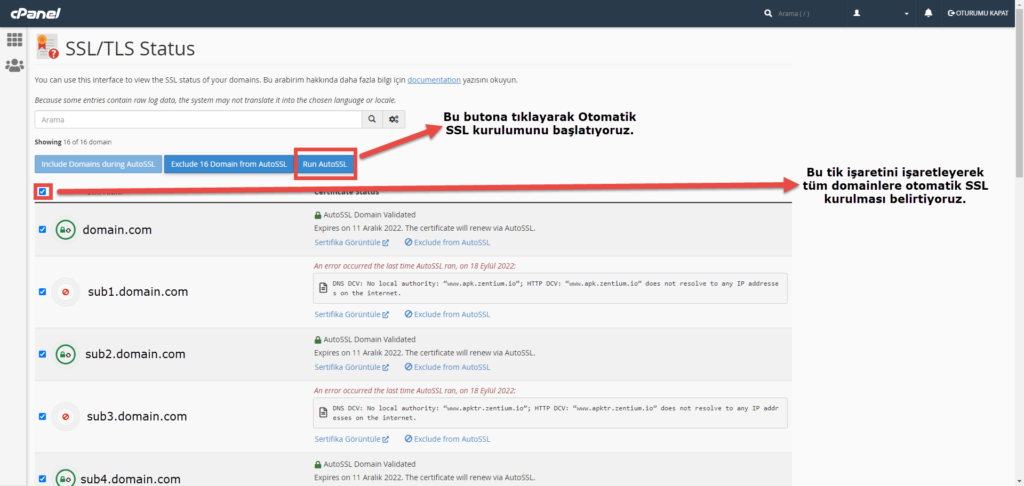Click Sertifika Görüntüle for domain.com
Screen dimensions: 1024x486
point(351,242)
